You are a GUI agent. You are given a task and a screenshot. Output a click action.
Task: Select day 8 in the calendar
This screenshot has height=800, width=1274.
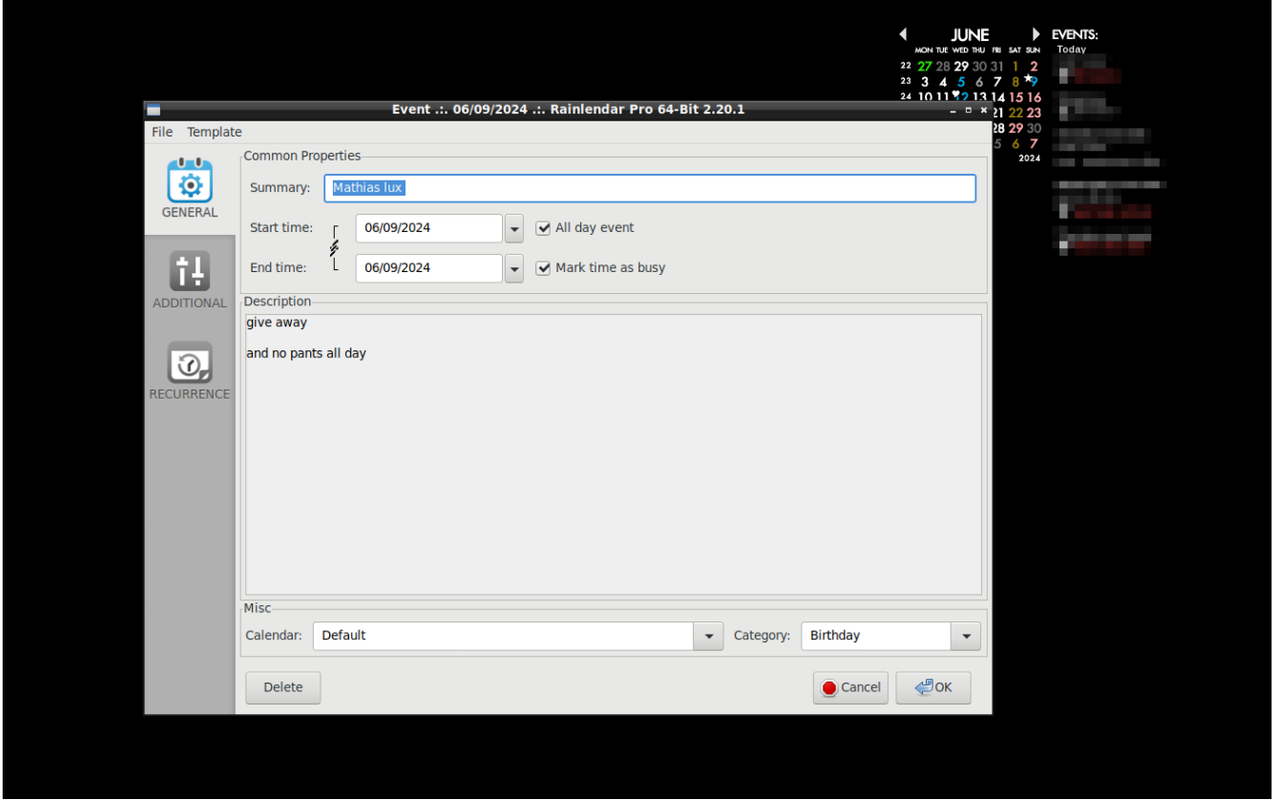click(1016, 82)
